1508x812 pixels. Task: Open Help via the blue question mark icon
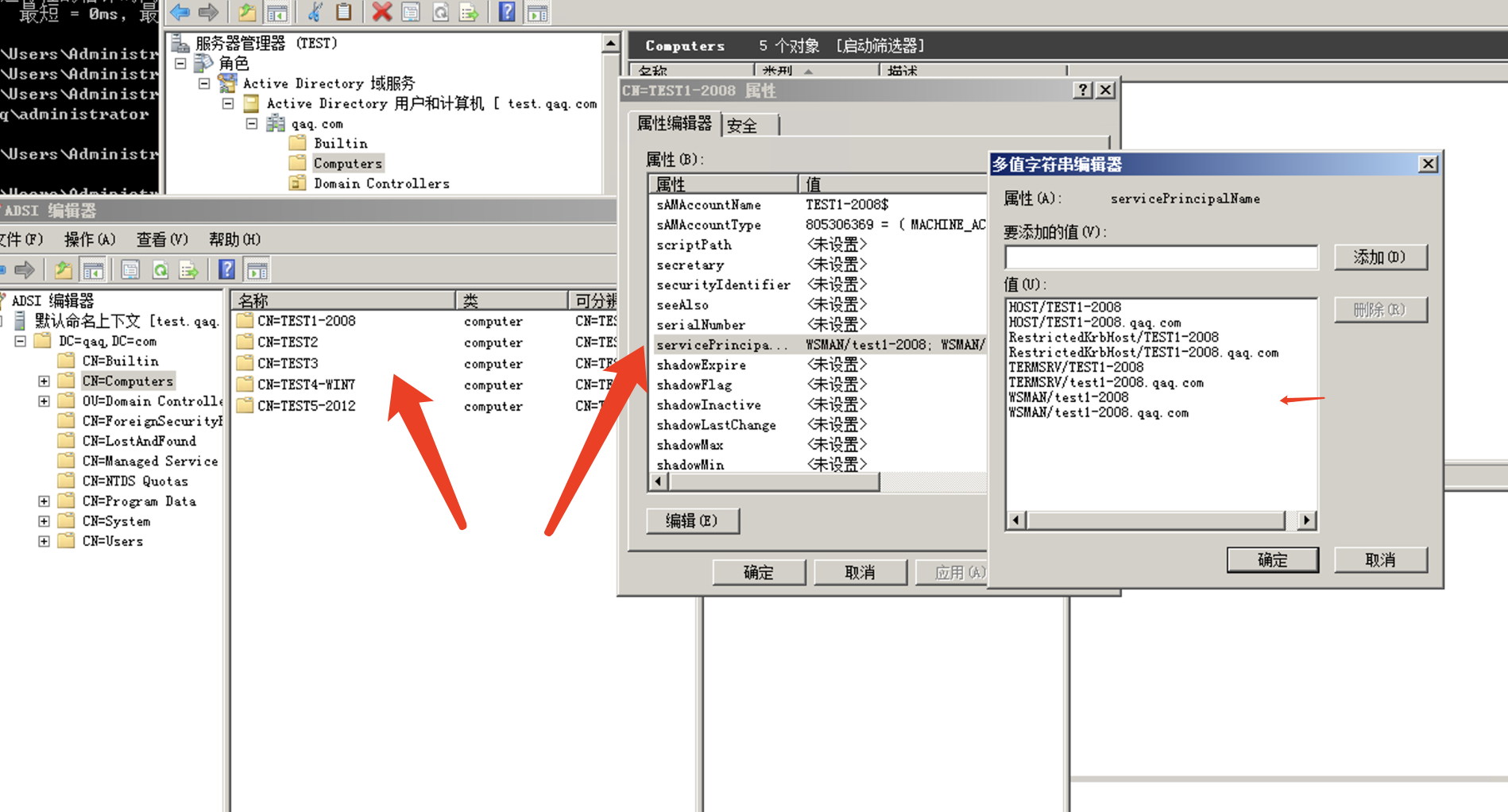(507, 13)
